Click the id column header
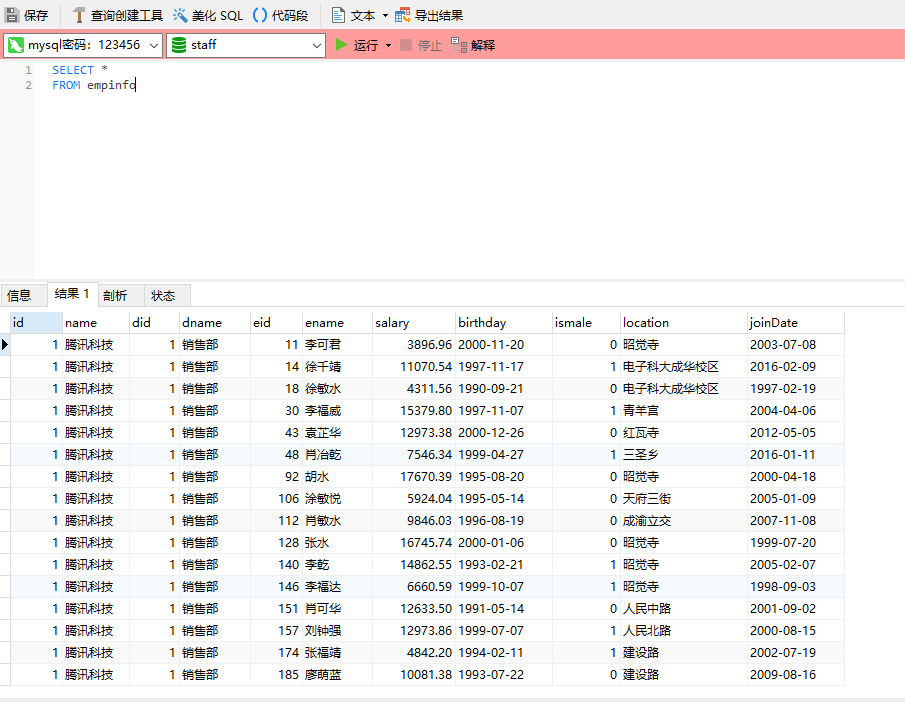905x702 pixels. click(x=36, y=323)
